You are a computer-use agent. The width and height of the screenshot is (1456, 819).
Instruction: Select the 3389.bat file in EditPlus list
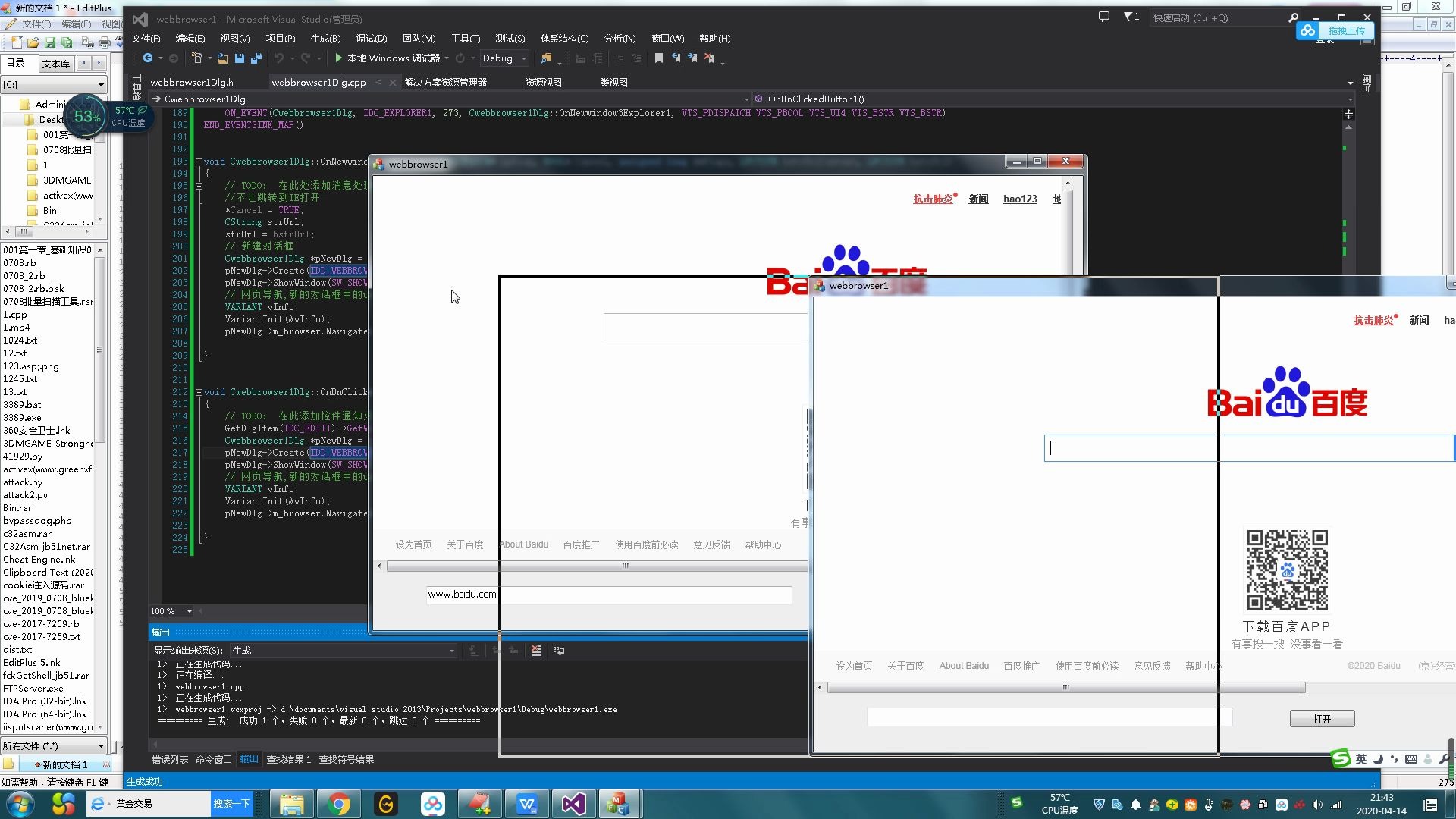pyautogui.click(x=22, y=404)
